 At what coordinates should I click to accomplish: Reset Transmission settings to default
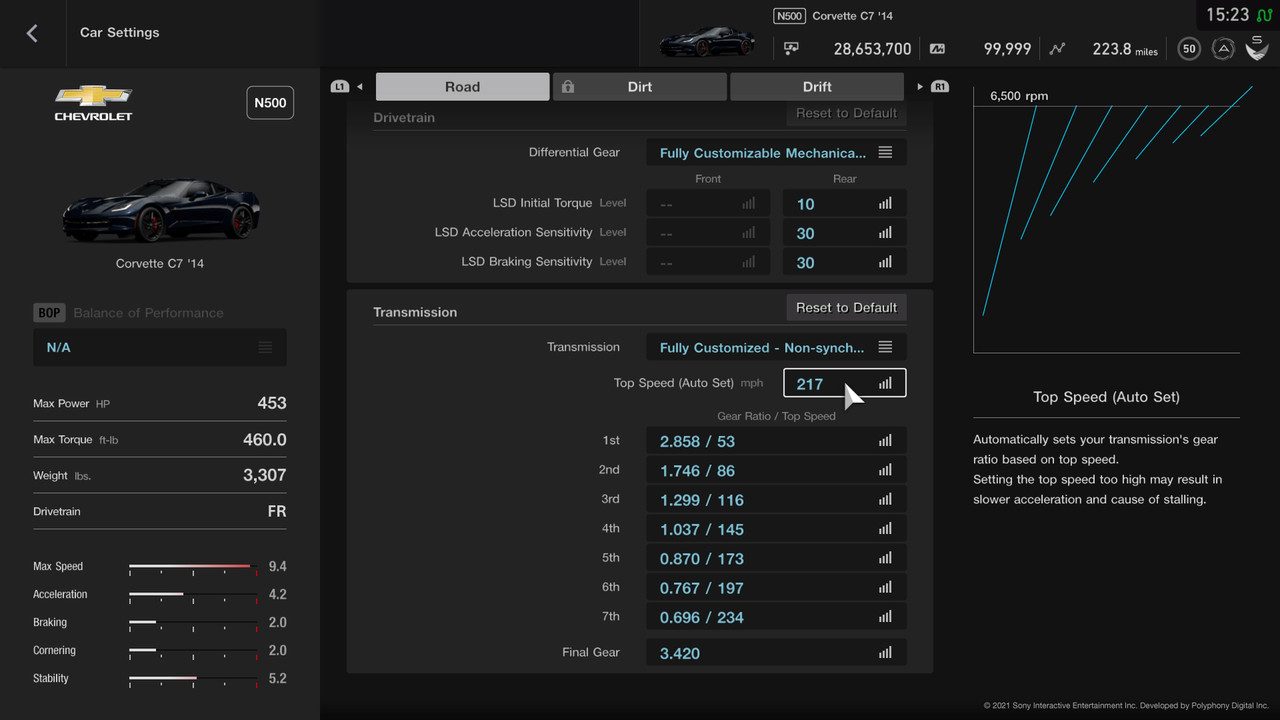pyautogui.click(x=846, y=307)
